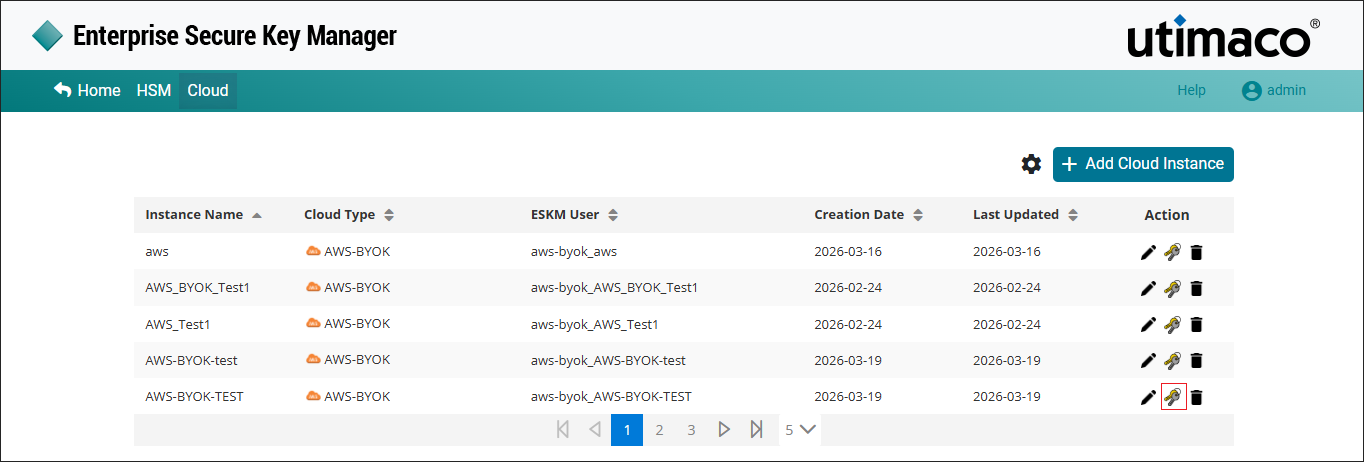Open settings gear next to Add Cloud Instance
This screenshot has height=462, width=1364.
[1031, 164]
